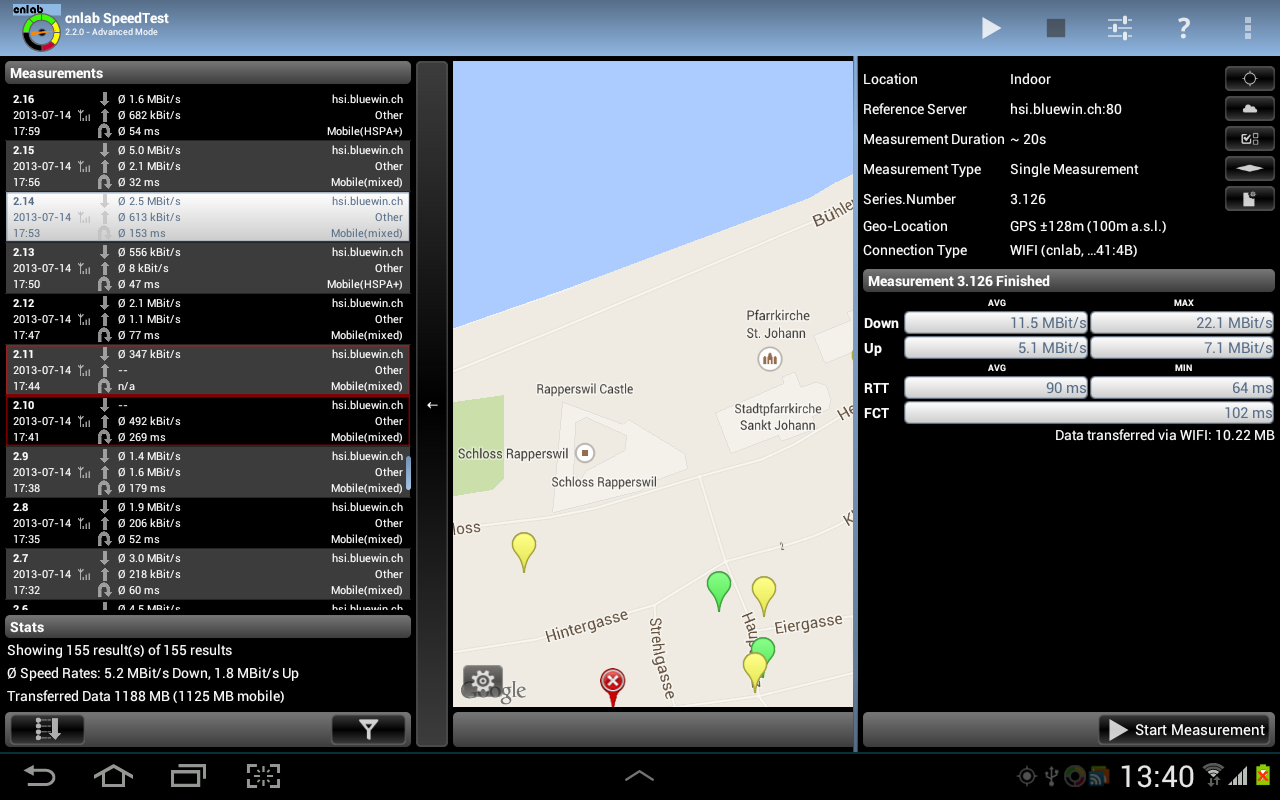Screen dimensions: 1280x800
Task: Open the overflow menu in top bar
Action: click(1247, 28)
